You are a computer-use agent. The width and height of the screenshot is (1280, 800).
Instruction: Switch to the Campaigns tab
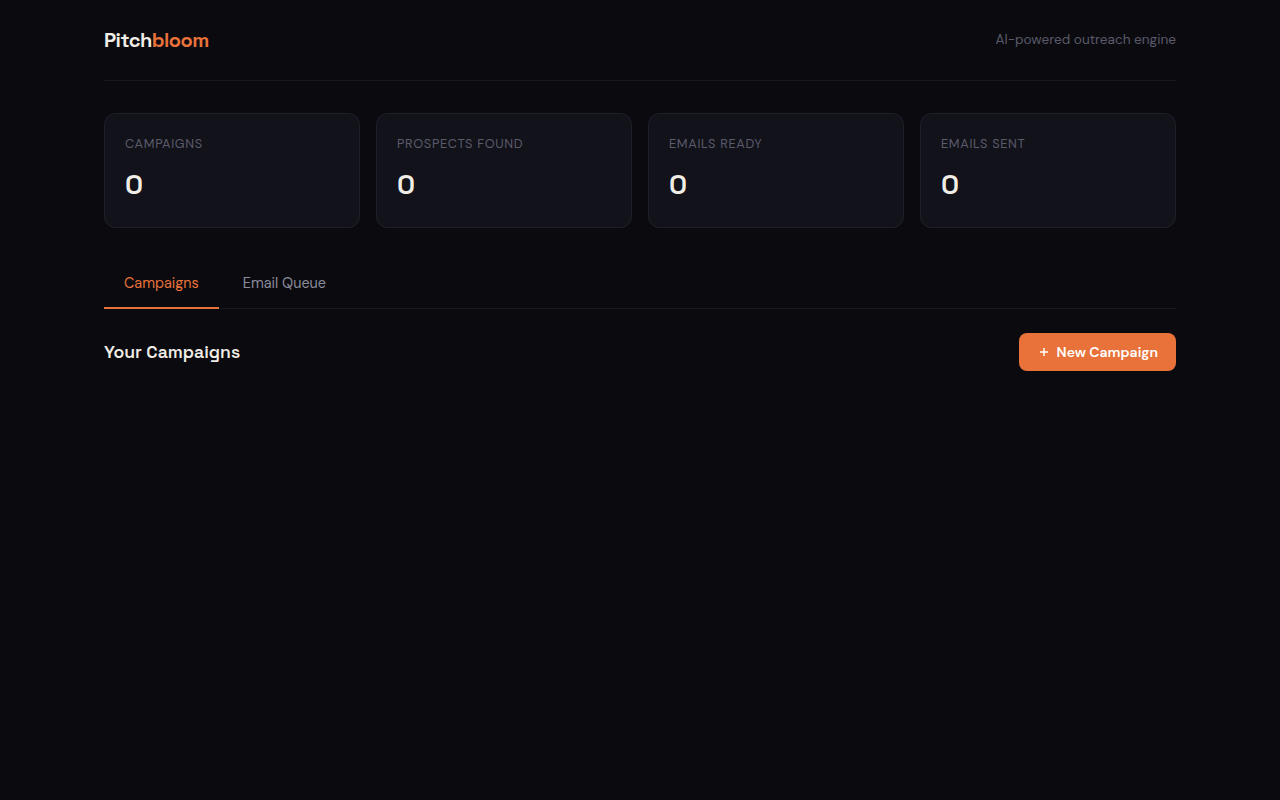point(161,283)
